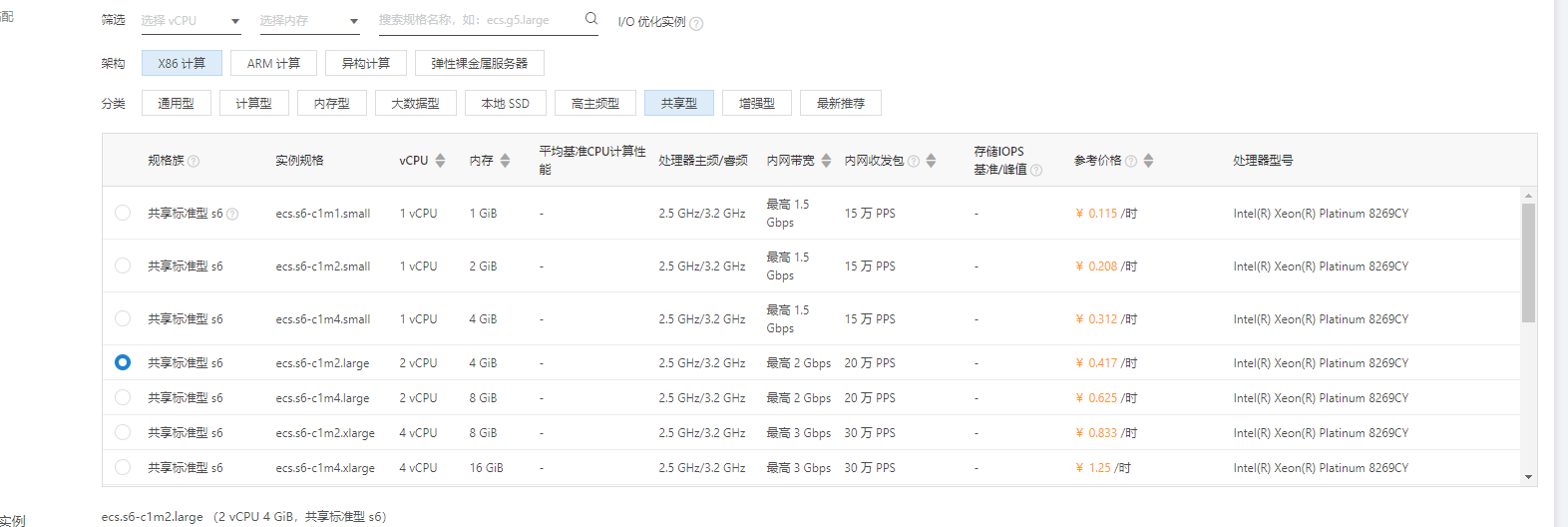The image size is (1568, 527).
Task: Select the ecs.s6-c1m4.large instance radio
Action: [x=123, y=397]
